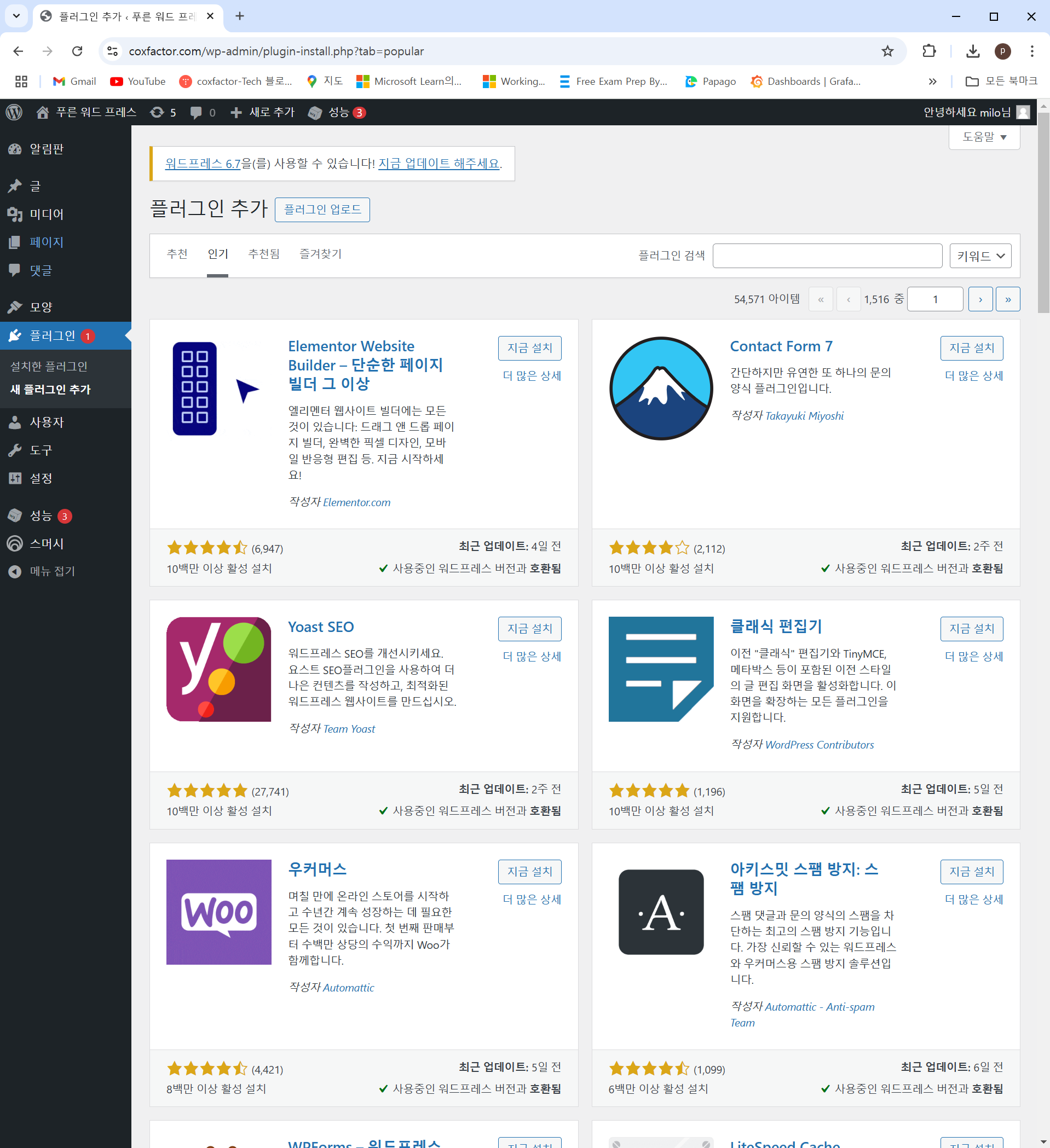Screen dimensions: 1050x1148
Task: Open the Chrome three-dot menu
Action: click(1032, 51)
